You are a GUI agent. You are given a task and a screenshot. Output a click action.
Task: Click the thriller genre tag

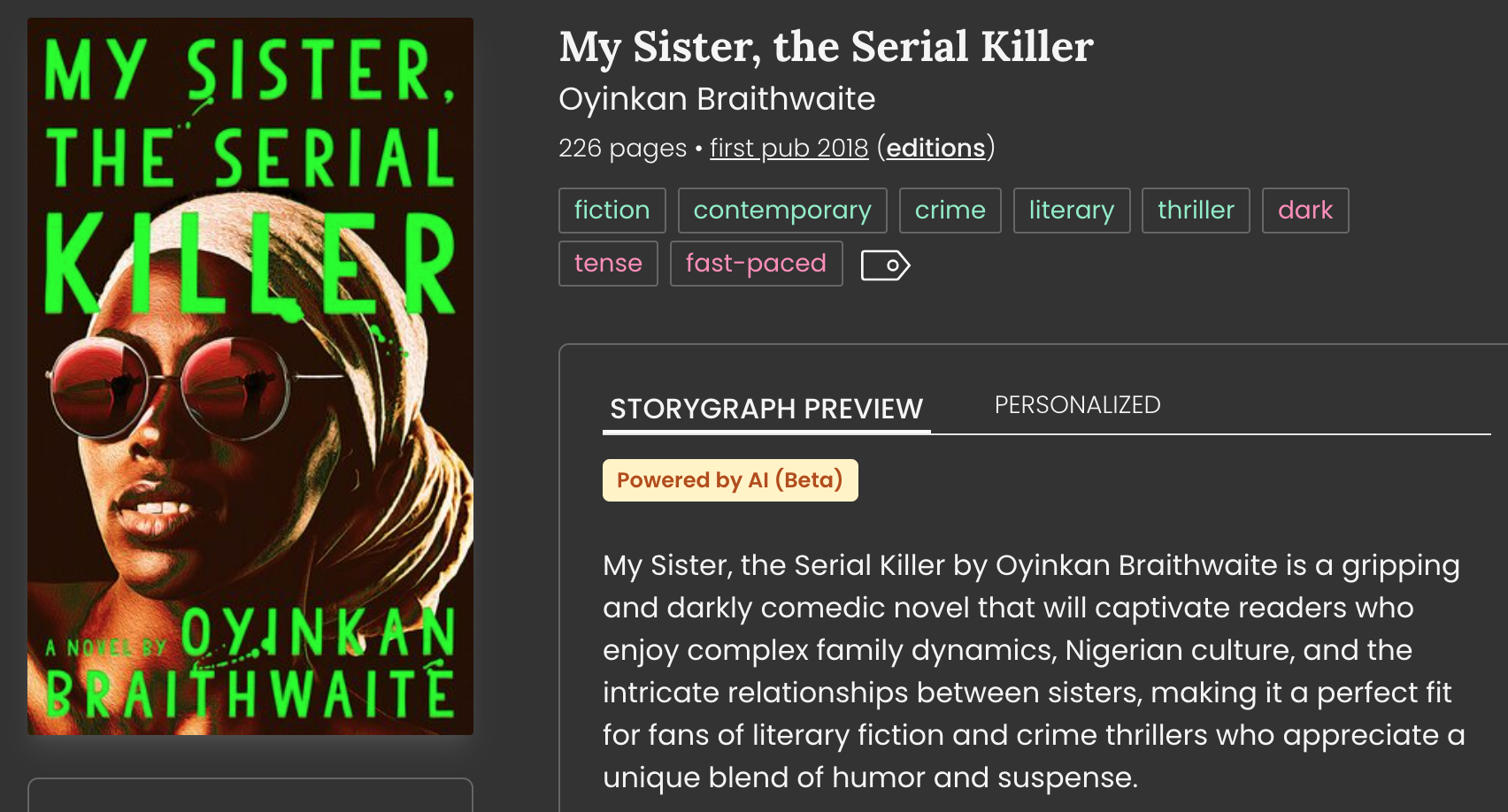point(1195,211)
